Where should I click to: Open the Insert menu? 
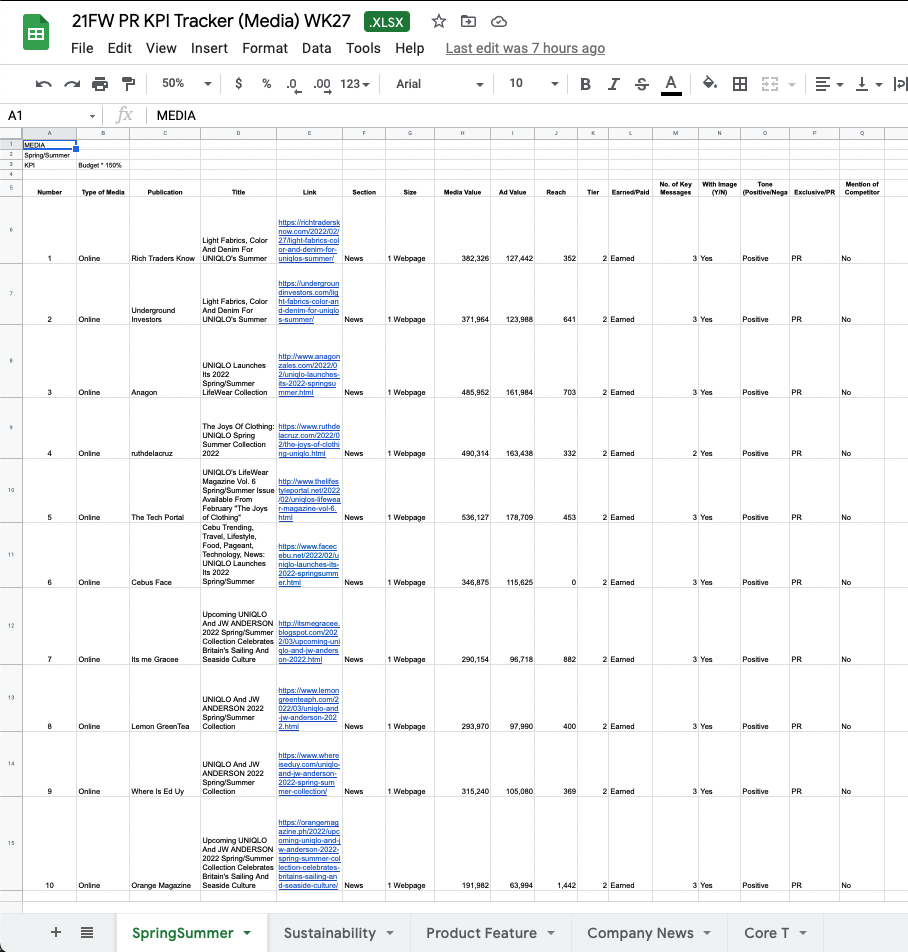pos(209,49)
